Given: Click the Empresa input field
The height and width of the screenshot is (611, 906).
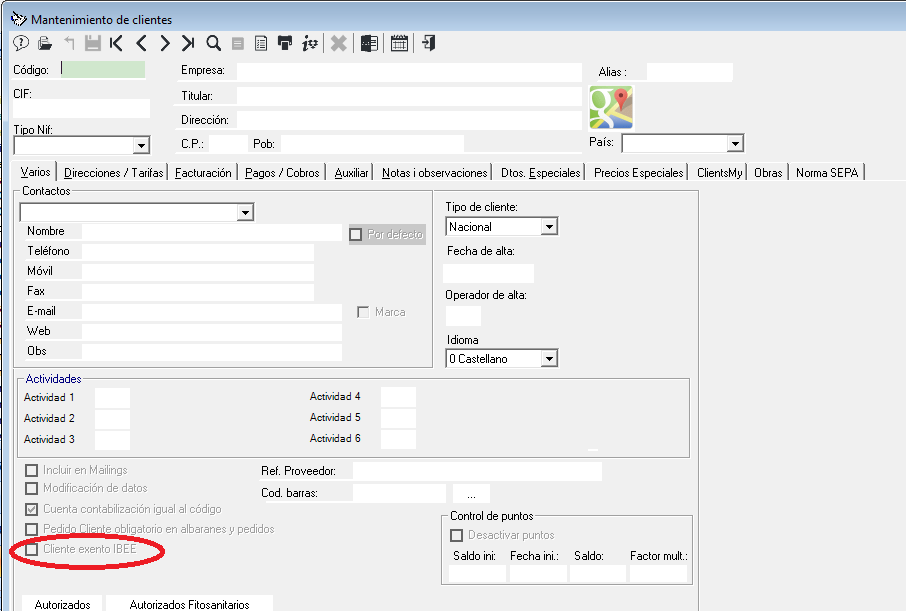Looking at the screenshot, I should pyautogui.click(x=409, y=72).
